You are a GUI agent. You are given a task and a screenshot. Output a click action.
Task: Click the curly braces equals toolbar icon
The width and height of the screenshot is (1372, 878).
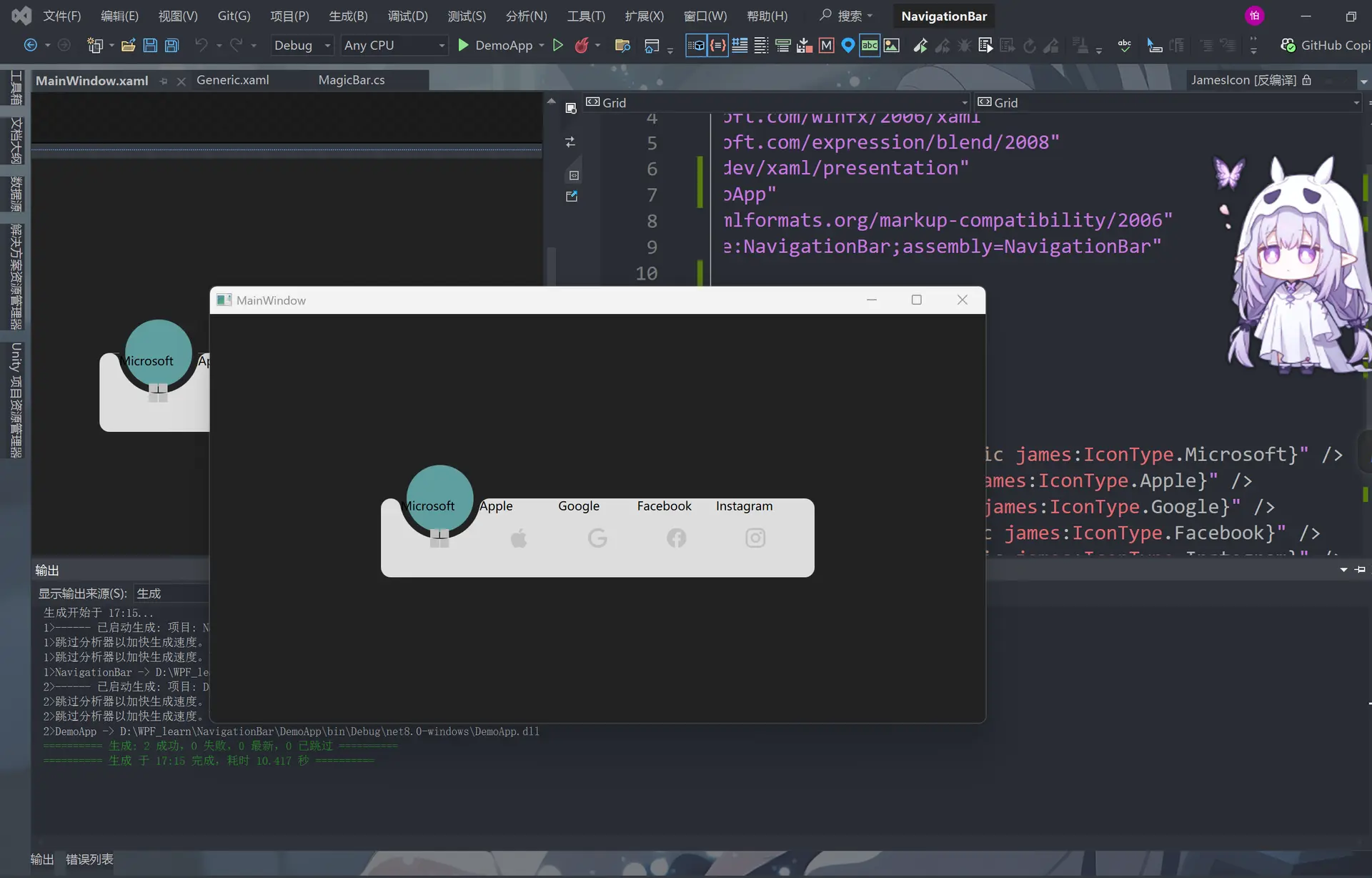tap(717, 45)
